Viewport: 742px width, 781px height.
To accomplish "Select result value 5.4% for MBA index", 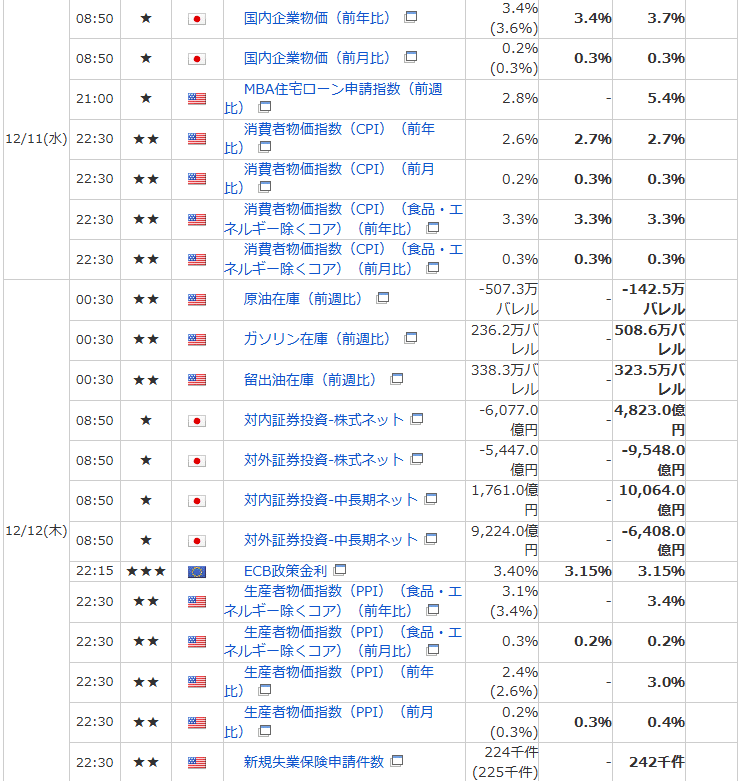I will pos(666,98).
